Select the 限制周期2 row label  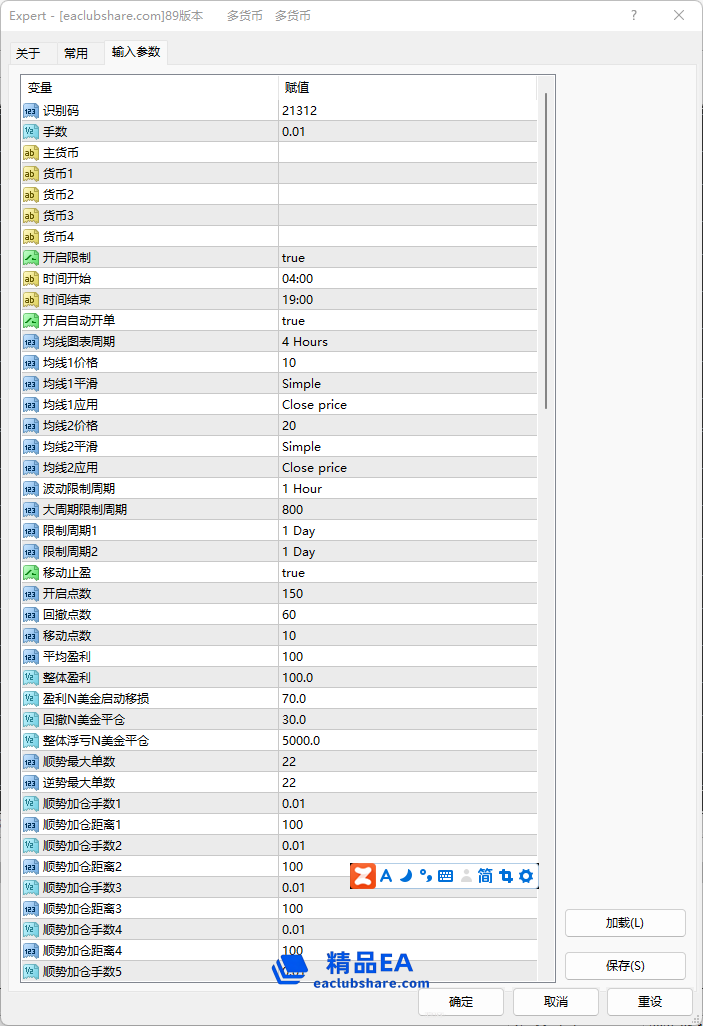pyautogui.click(x=70, y=552)
